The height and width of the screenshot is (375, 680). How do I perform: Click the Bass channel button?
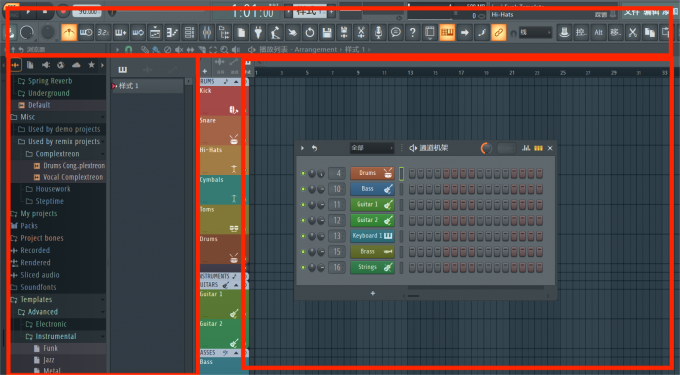coord(372,189)
